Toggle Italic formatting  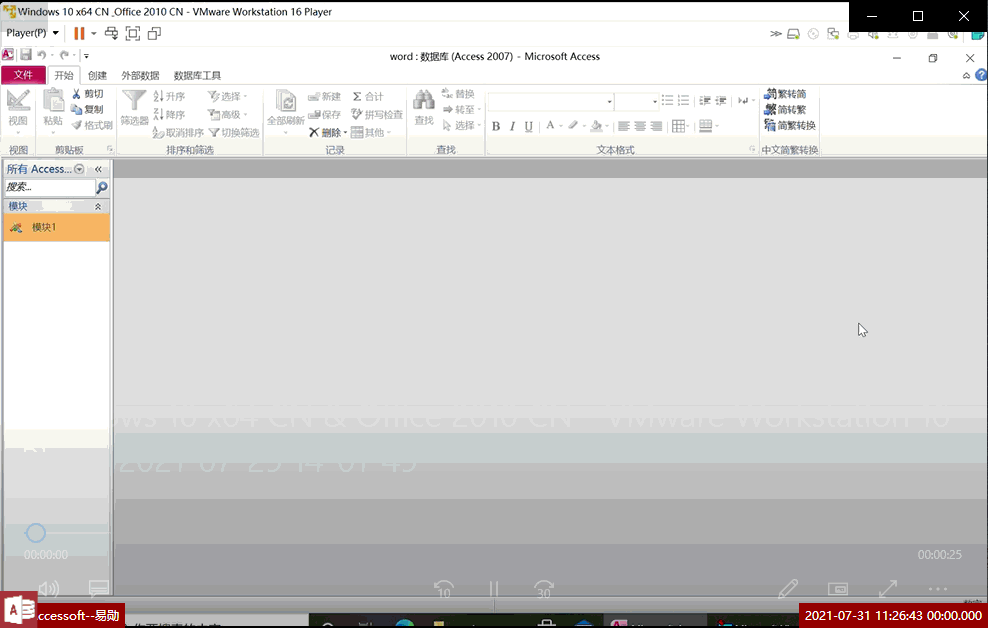[x=512, y=126]
